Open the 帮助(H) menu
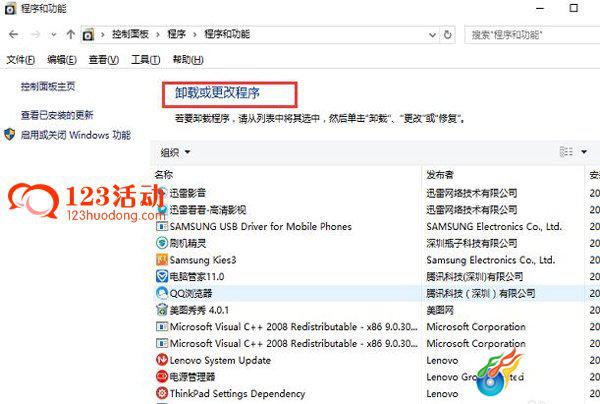 click(188, 60)
